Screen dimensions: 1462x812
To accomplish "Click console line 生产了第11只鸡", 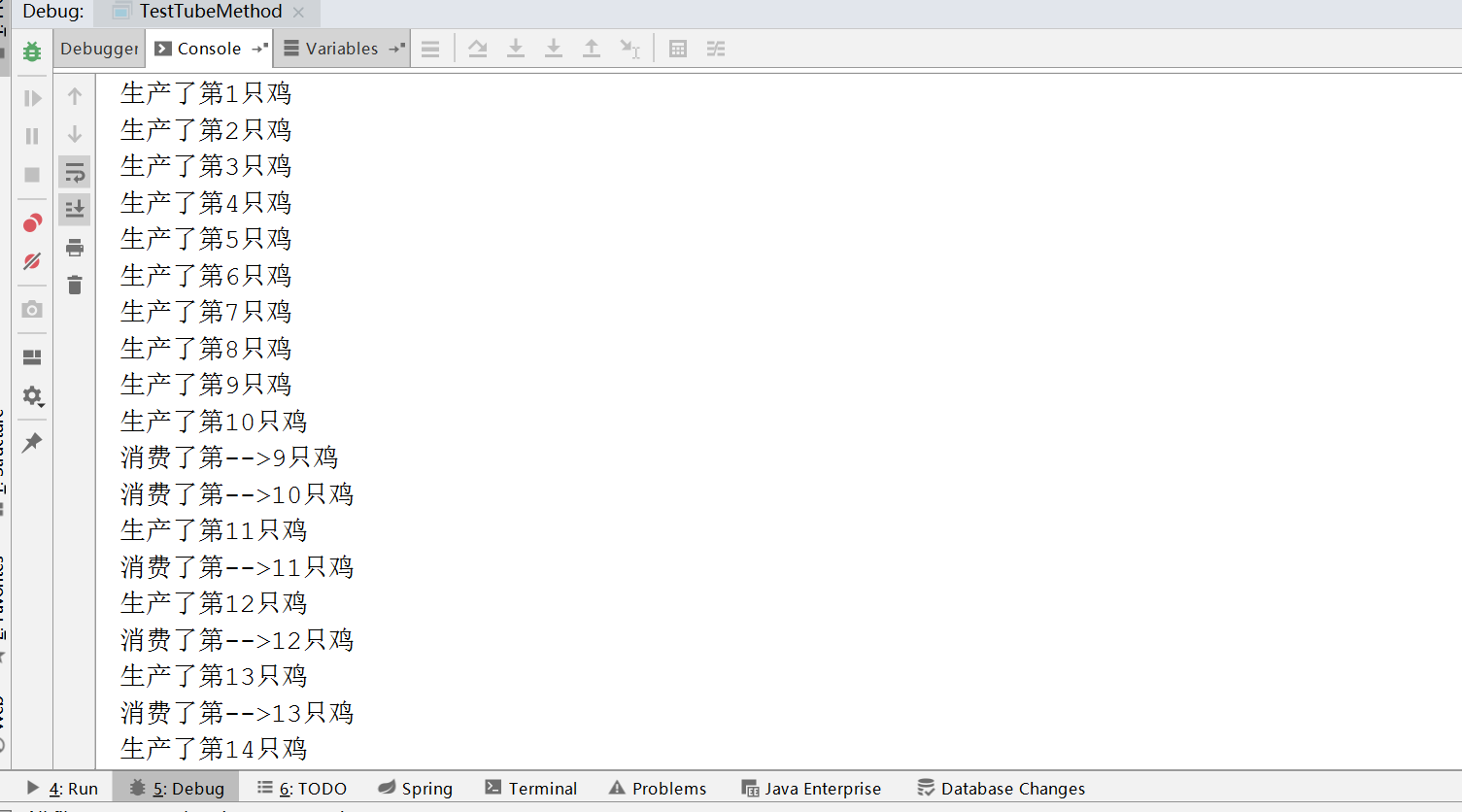I will 214,530.
